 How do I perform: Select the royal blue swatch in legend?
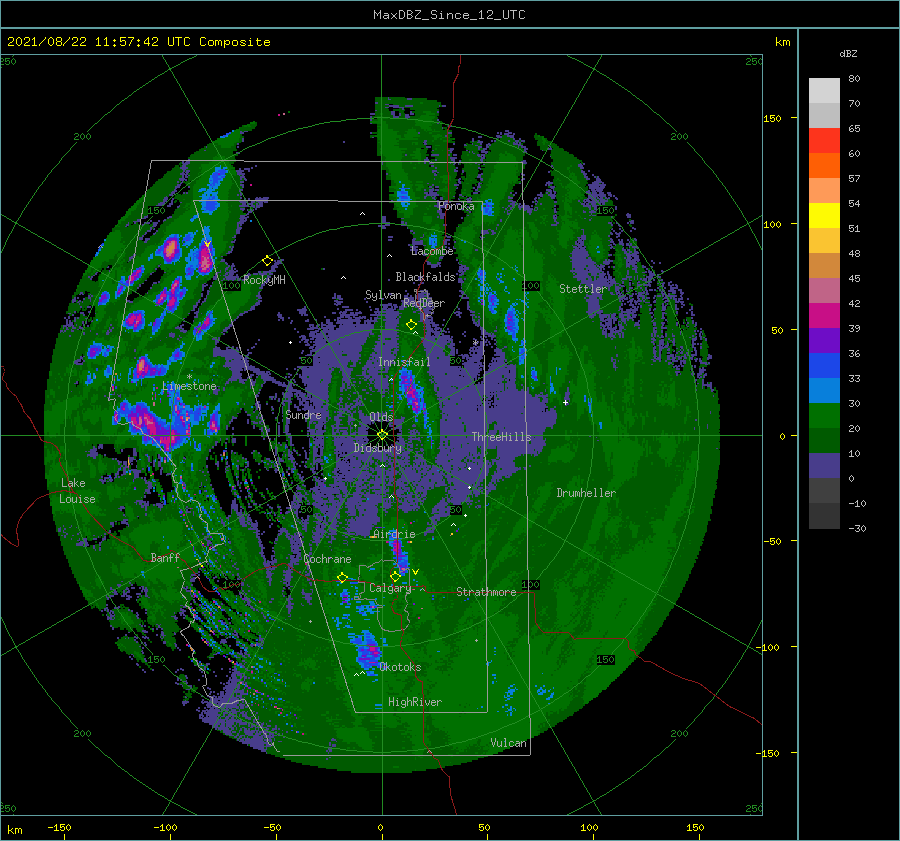[x=824, y=365]
